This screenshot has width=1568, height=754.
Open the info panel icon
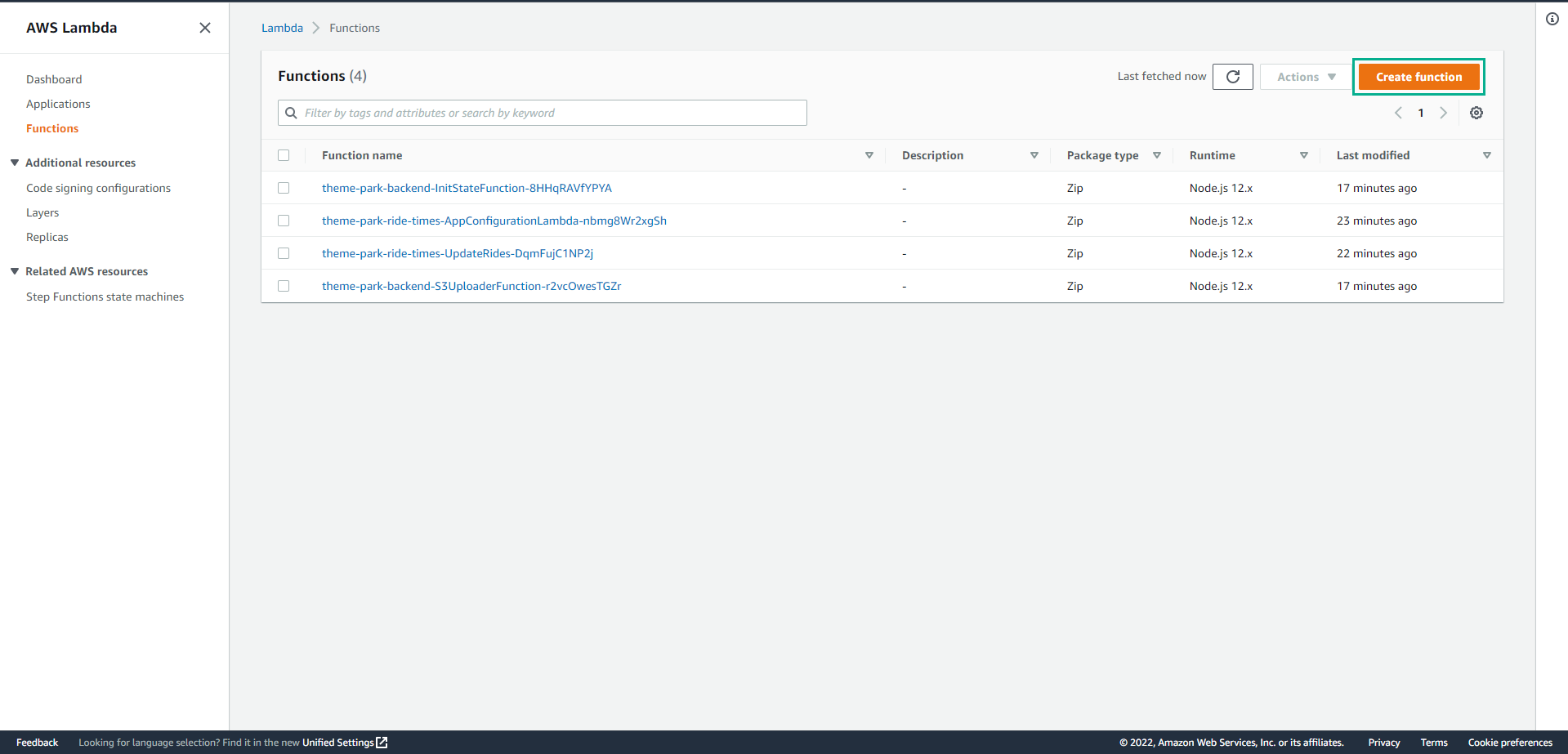pos(1552,19)
